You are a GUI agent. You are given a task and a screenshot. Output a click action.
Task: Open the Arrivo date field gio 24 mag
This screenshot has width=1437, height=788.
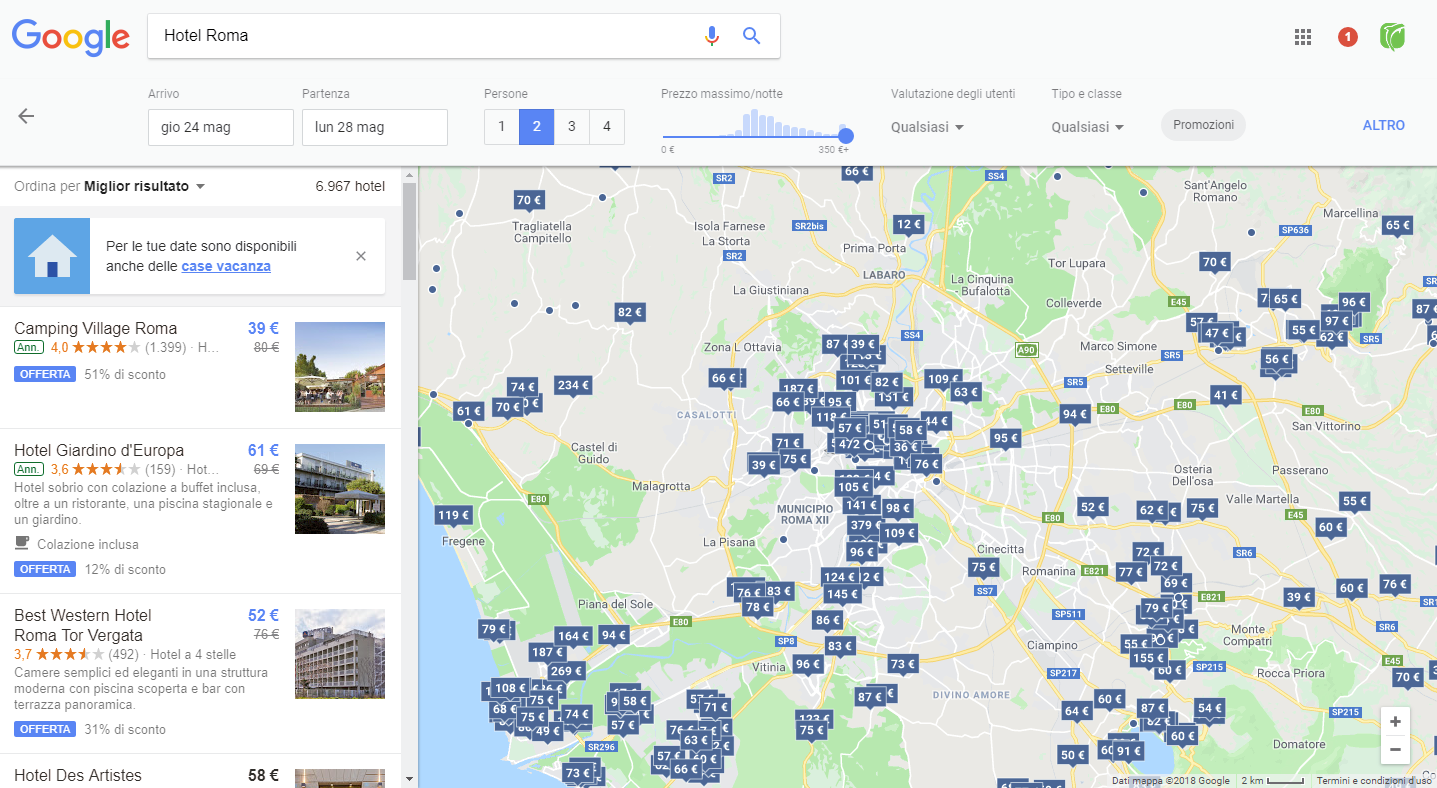(x=221, y=127)
